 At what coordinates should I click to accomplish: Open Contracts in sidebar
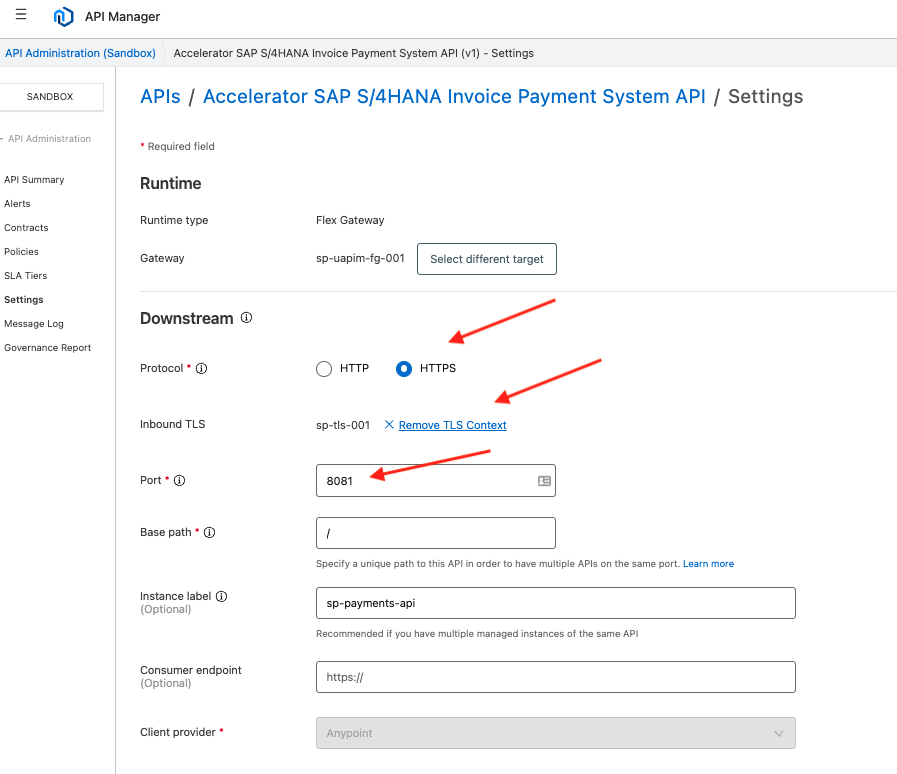point(26,228)
